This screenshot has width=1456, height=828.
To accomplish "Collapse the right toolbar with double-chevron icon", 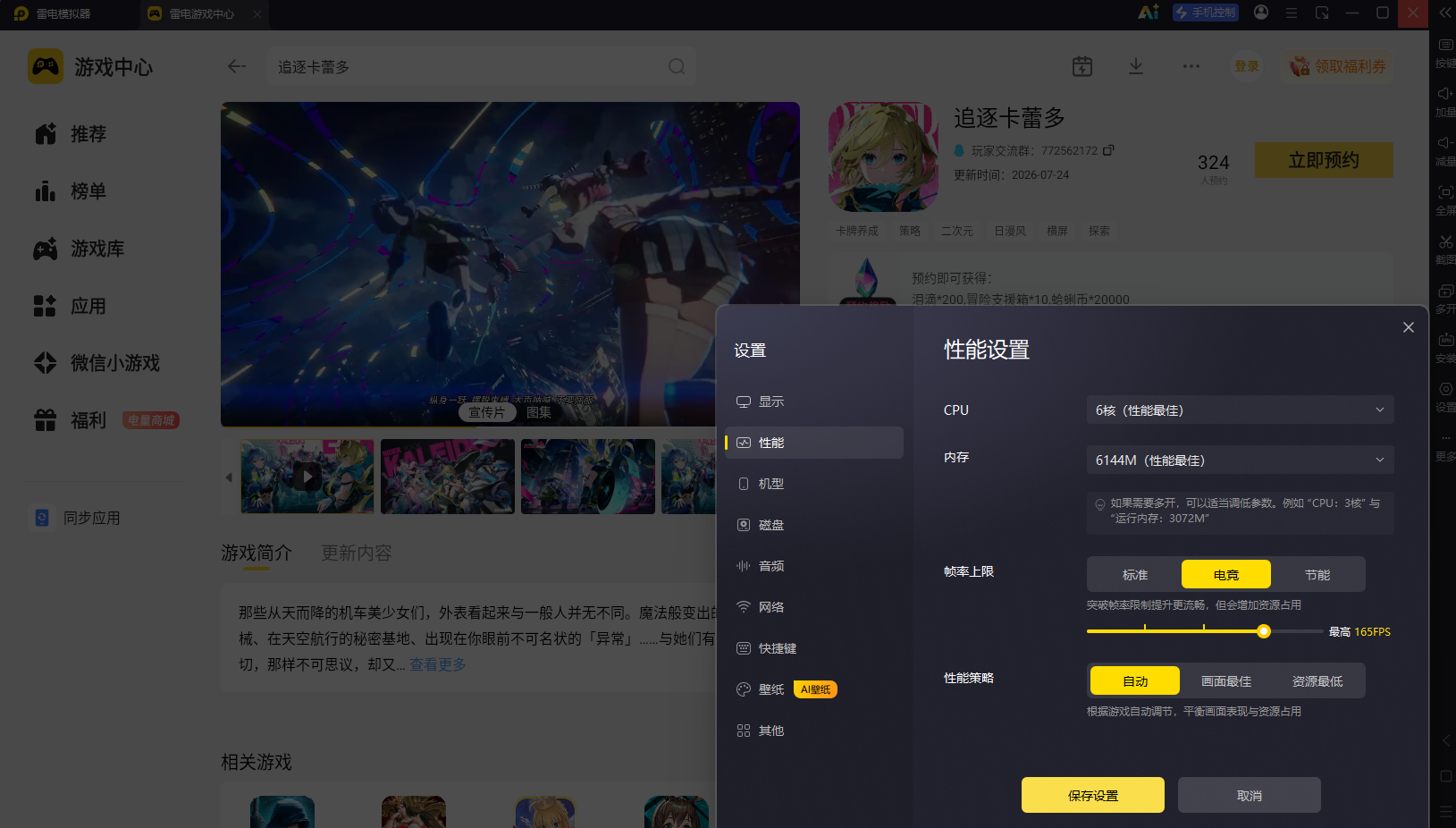I will tap(1445, 13).
